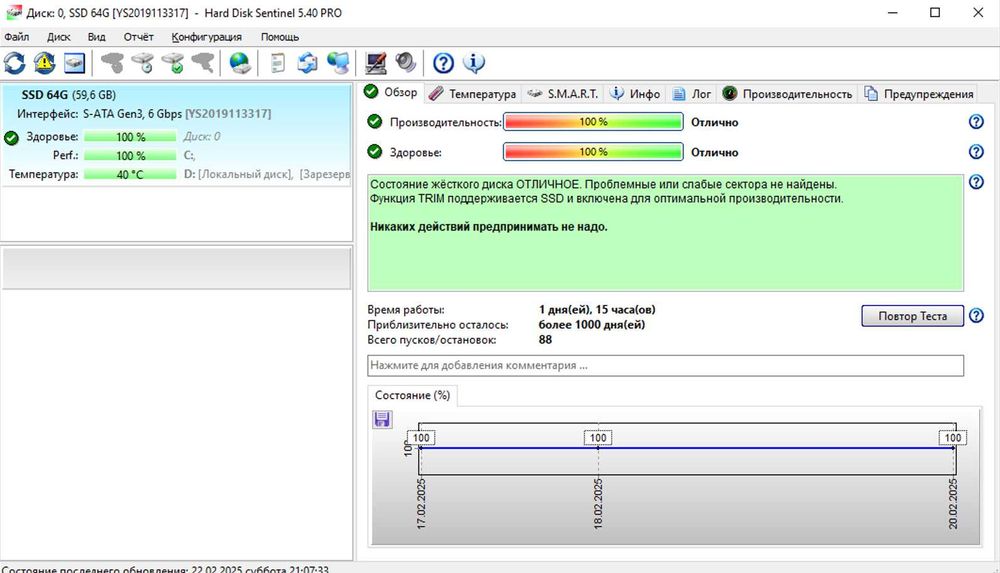Click help icon beside the green status box

[x=976, y=182]
